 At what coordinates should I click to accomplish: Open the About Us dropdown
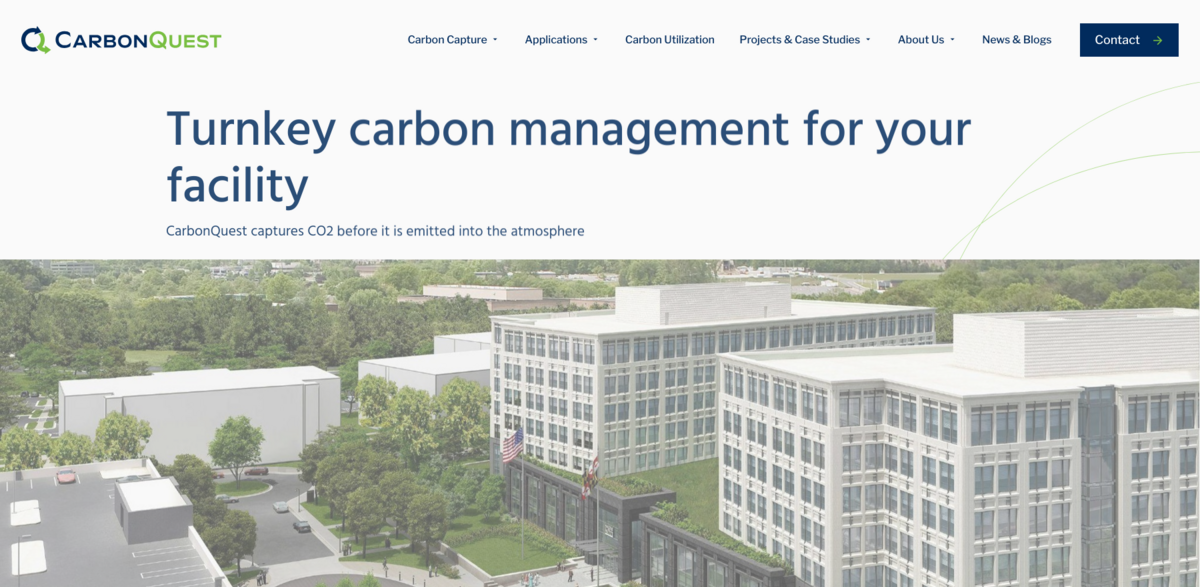tap(920, 39)
